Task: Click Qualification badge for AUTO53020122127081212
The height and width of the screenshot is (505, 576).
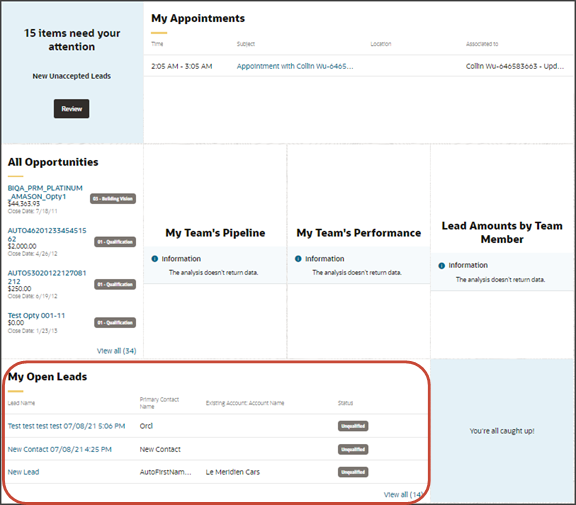Action: point(115,284)
